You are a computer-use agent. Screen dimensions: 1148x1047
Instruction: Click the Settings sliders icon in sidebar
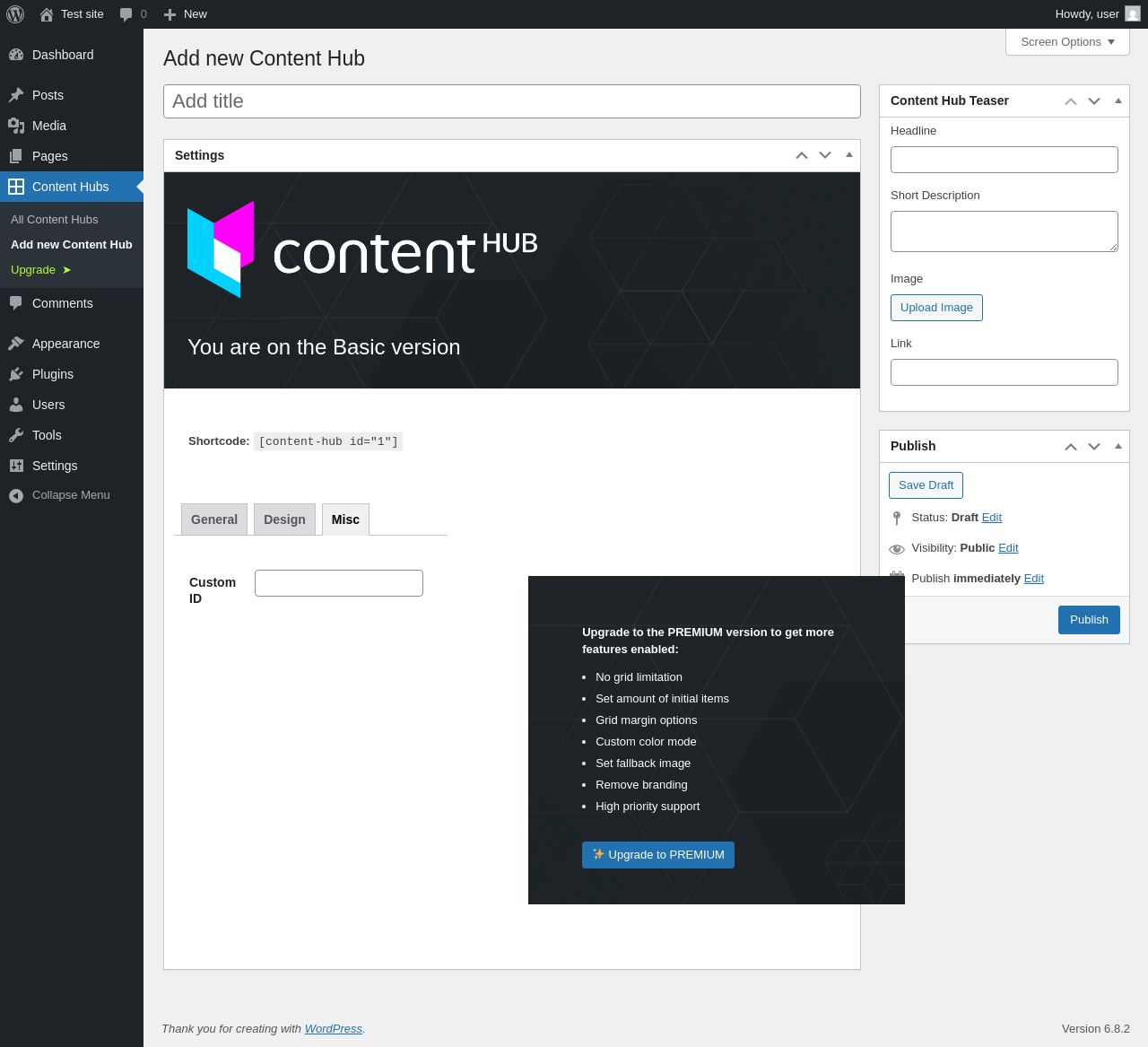coord(16,466)
